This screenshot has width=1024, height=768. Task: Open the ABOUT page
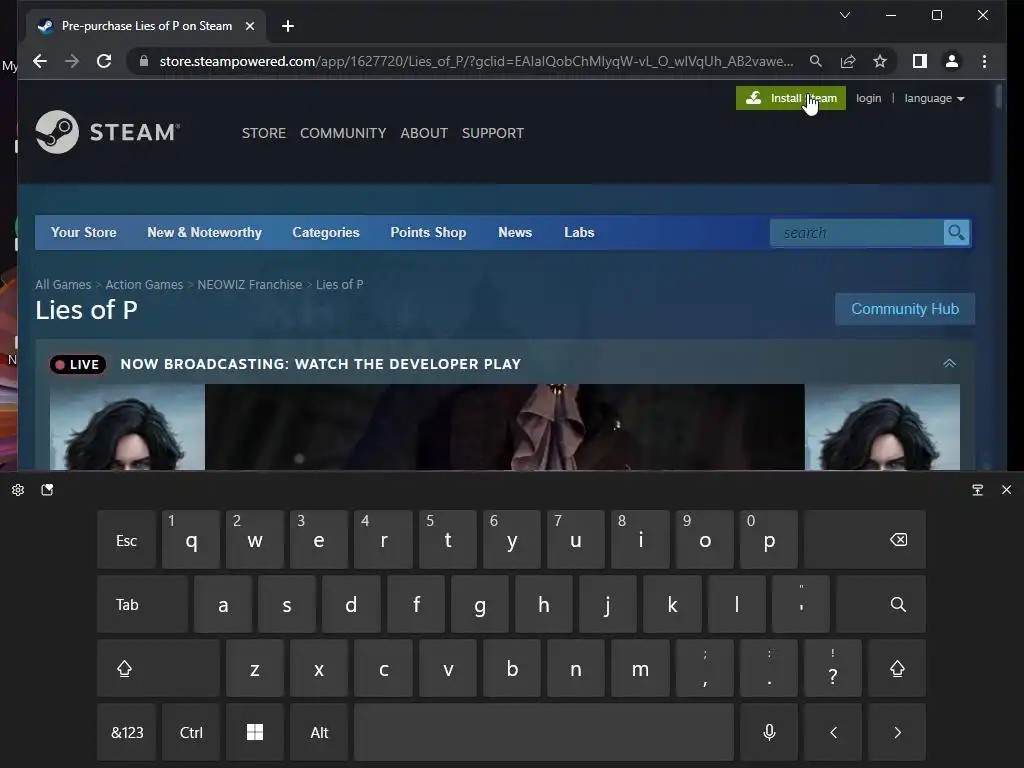point(424,133)
